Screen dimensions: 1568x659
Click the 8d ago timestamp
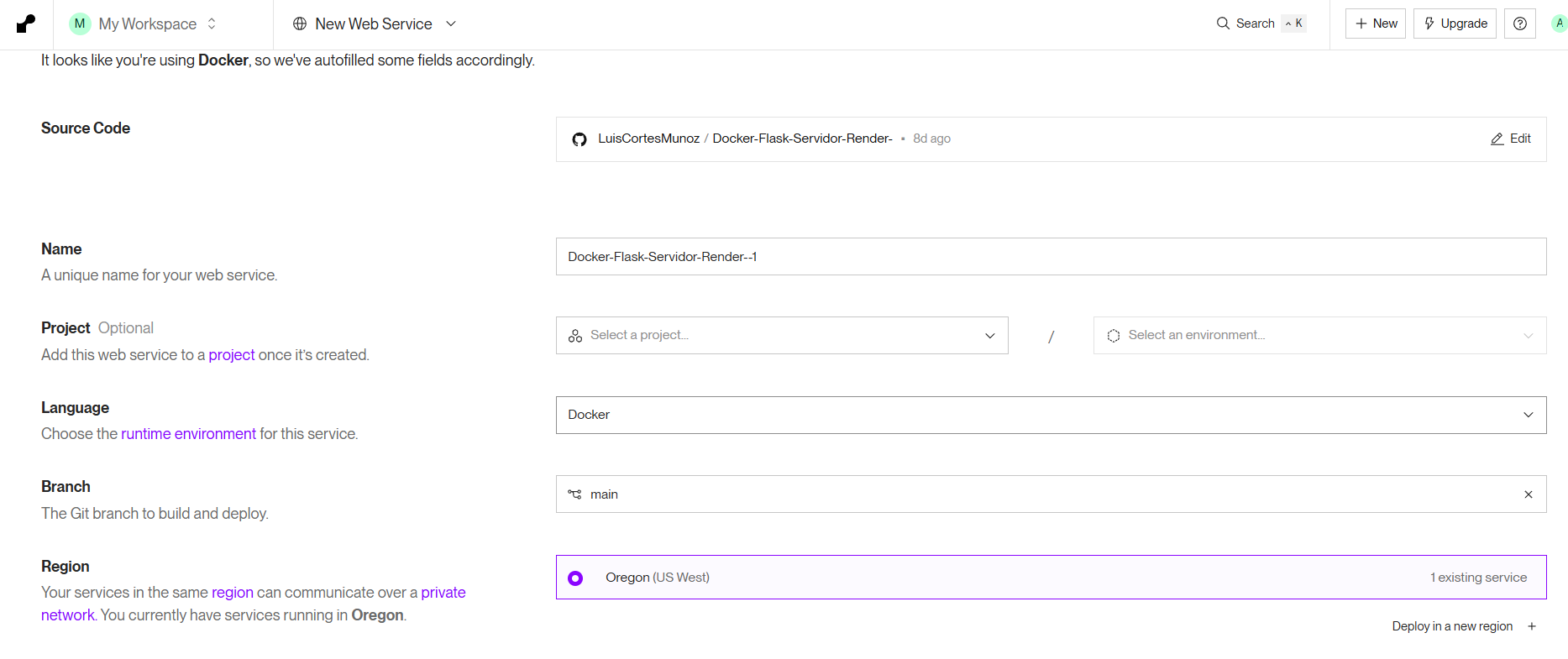tap(931, 139)
